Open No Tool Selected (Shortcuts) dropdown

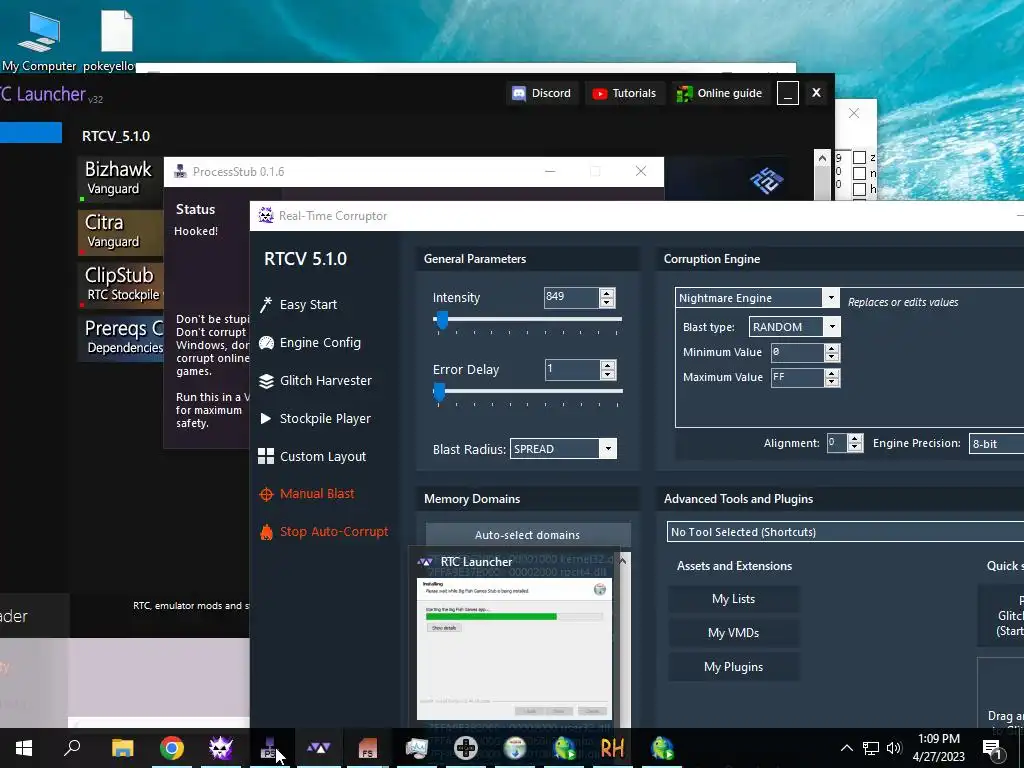[x=845, y=532]
